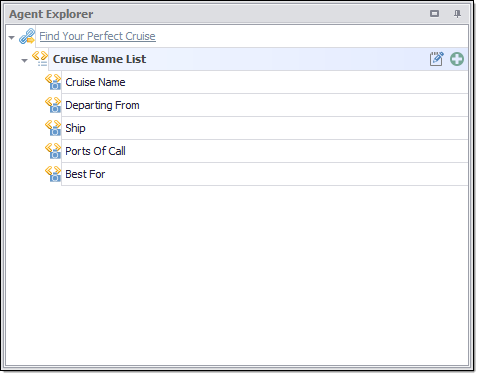Click the capture icon beside Best For
This screenshot has width=479, height=376.
[x=53, y=174]
